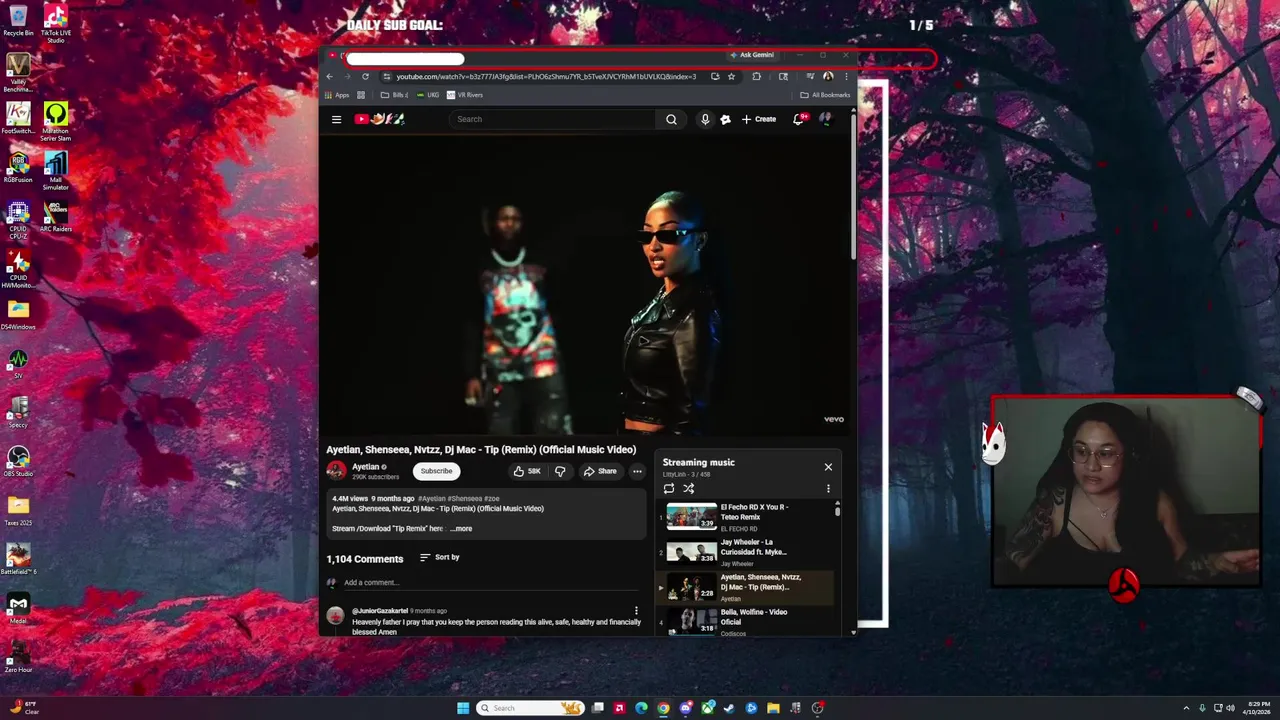Open Mall Simulator desktop icon

point(56,171)
